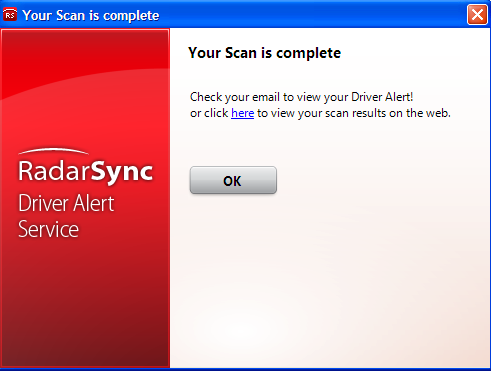Click the 'Your Scan is complete' heading

[x=264, y=53]
